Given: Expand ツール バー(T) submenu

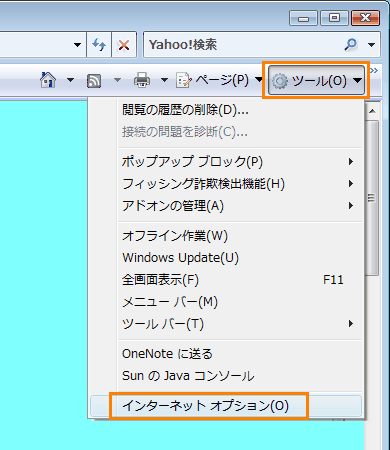Looking at the screenshot, I should point(226,324).
